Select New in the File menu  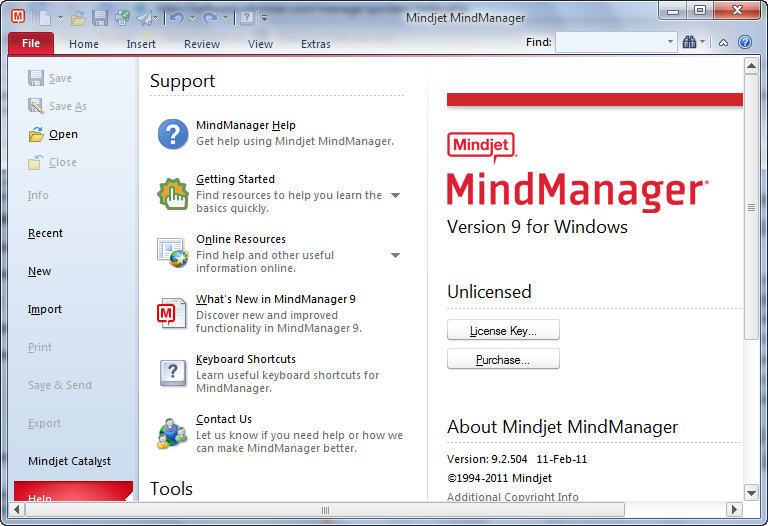[x=40, y=271]
